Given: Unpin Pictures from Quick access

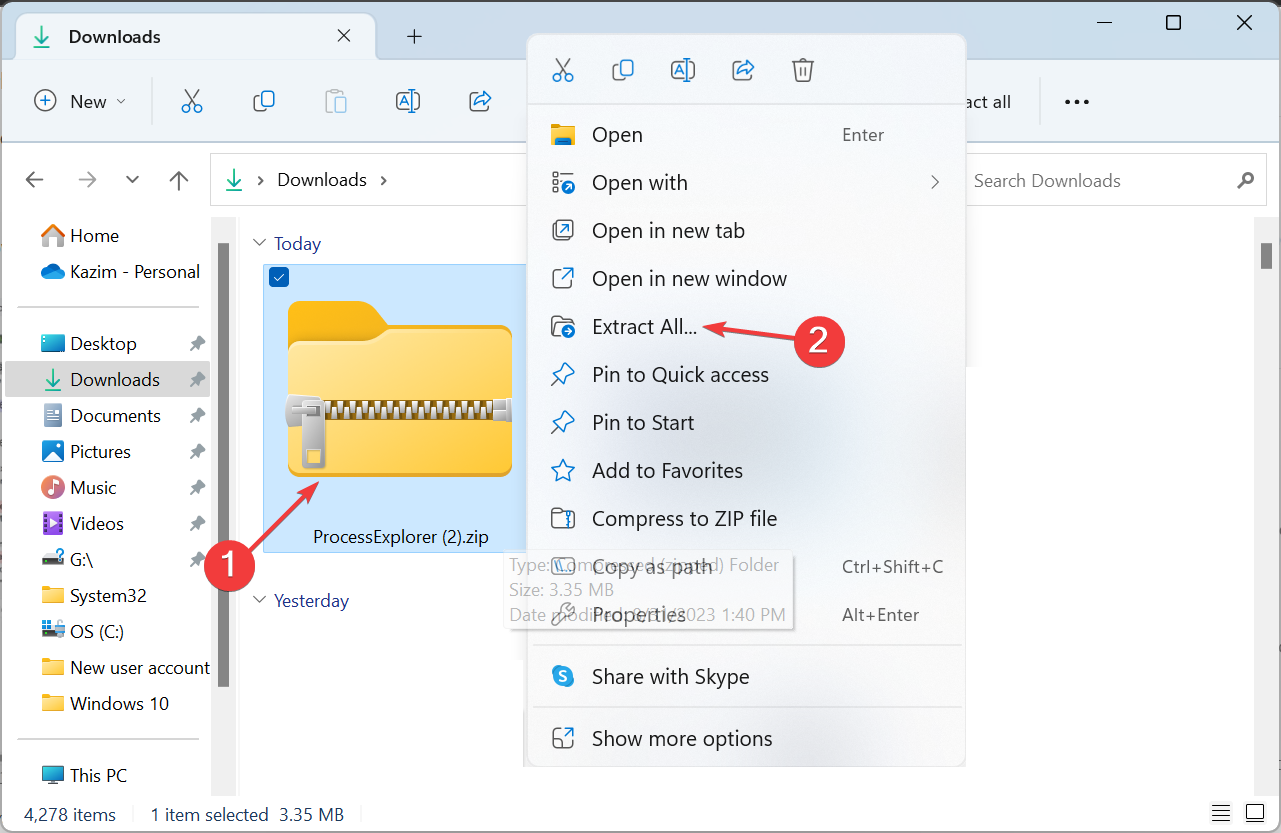Looking at the screenshot, I should 197,452.
